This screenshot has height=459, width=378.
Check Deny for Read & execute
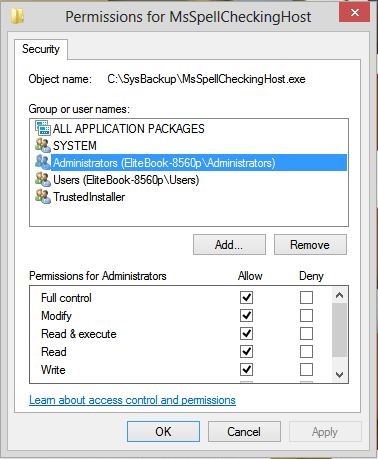point(306,333)
